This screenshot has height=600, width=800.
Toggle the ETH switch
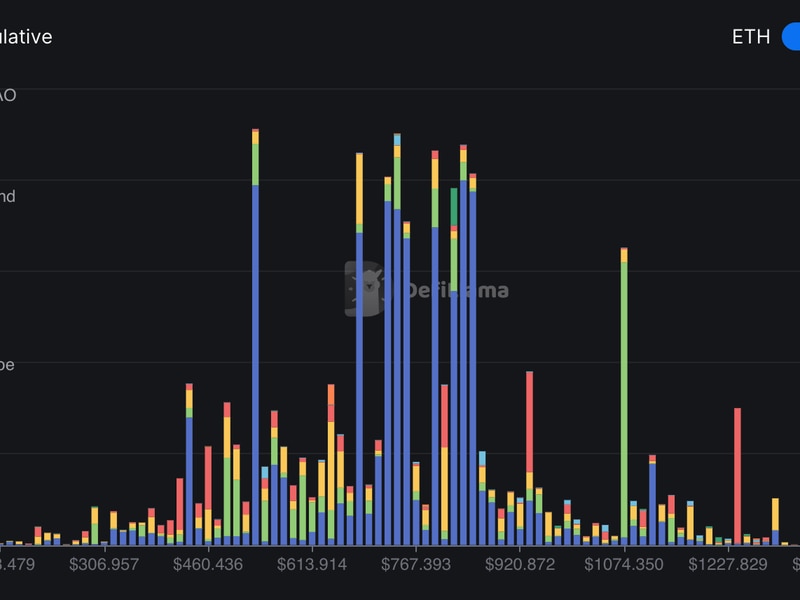pos(790,37)
